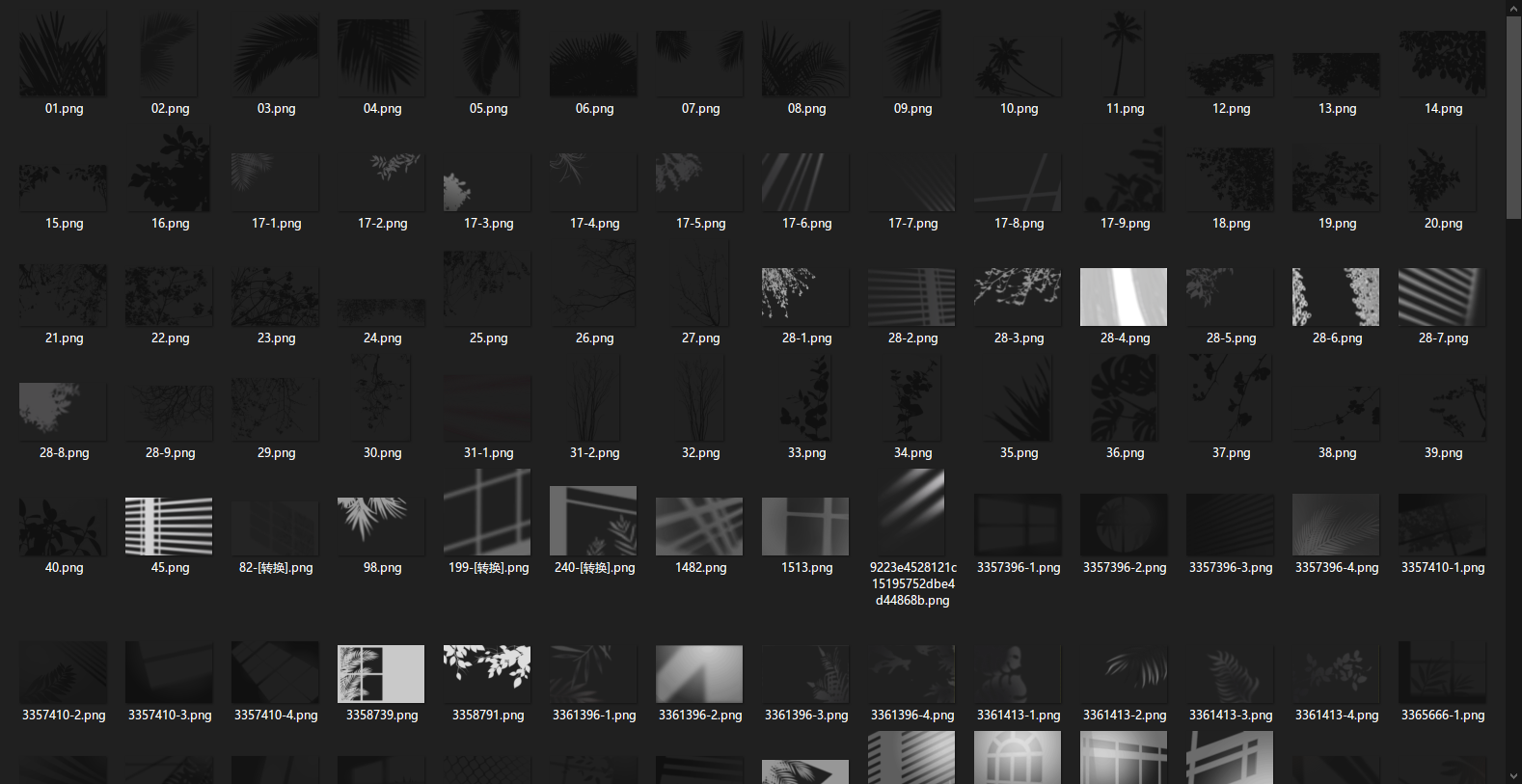
Task: Click the file name 17-1.png
Action: point(276,224)
